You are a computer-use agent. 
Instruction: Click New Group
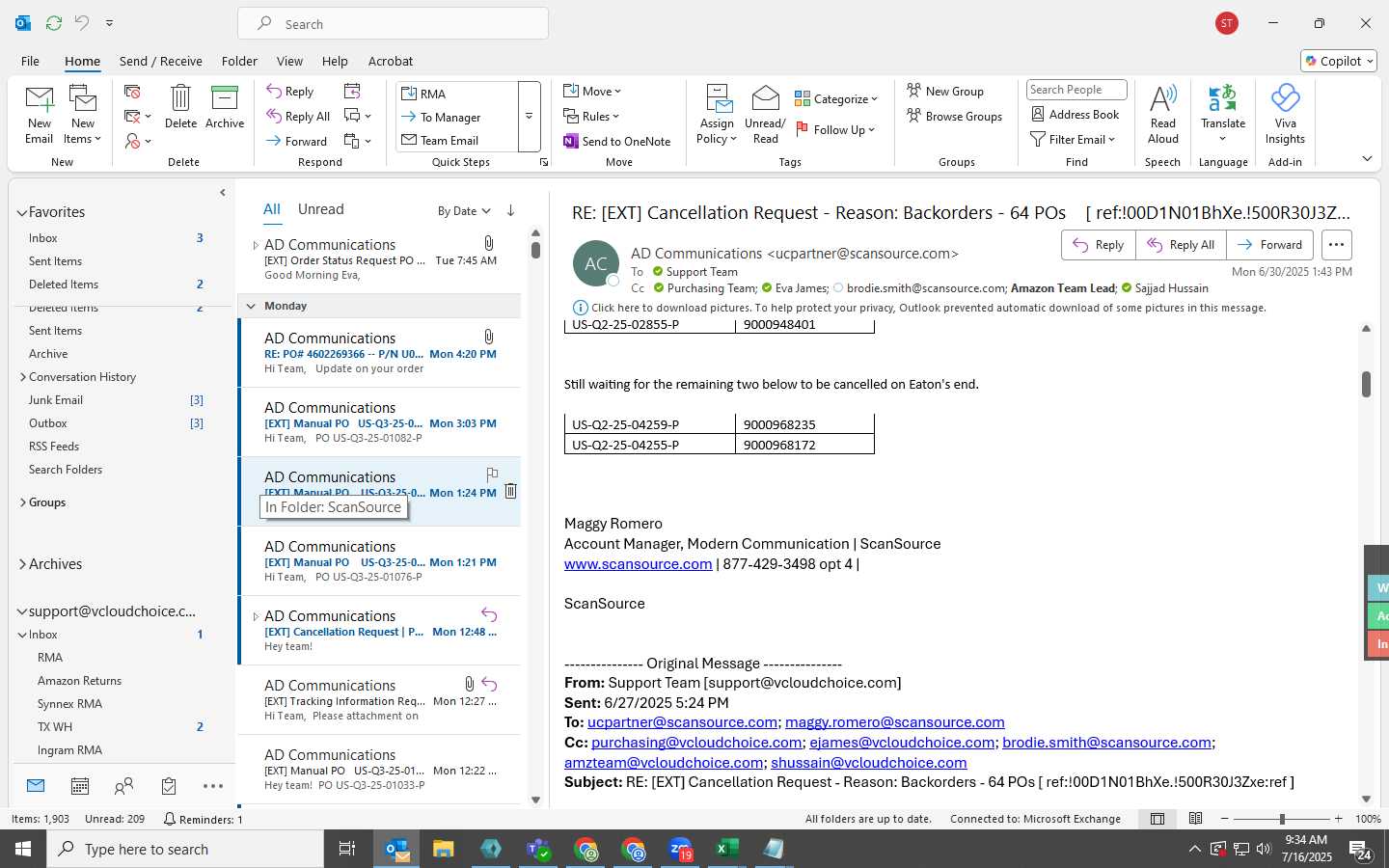click(945, 92)
